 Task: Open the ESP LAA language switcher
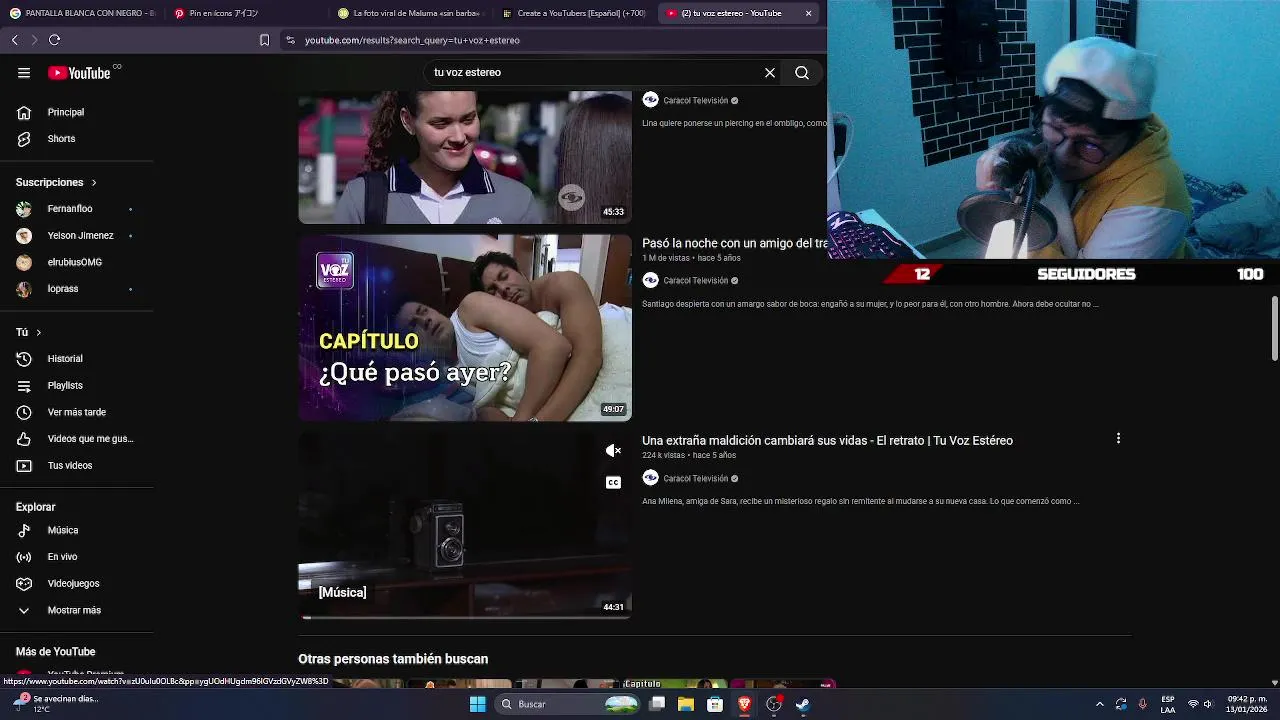[x=1168, y=704]
